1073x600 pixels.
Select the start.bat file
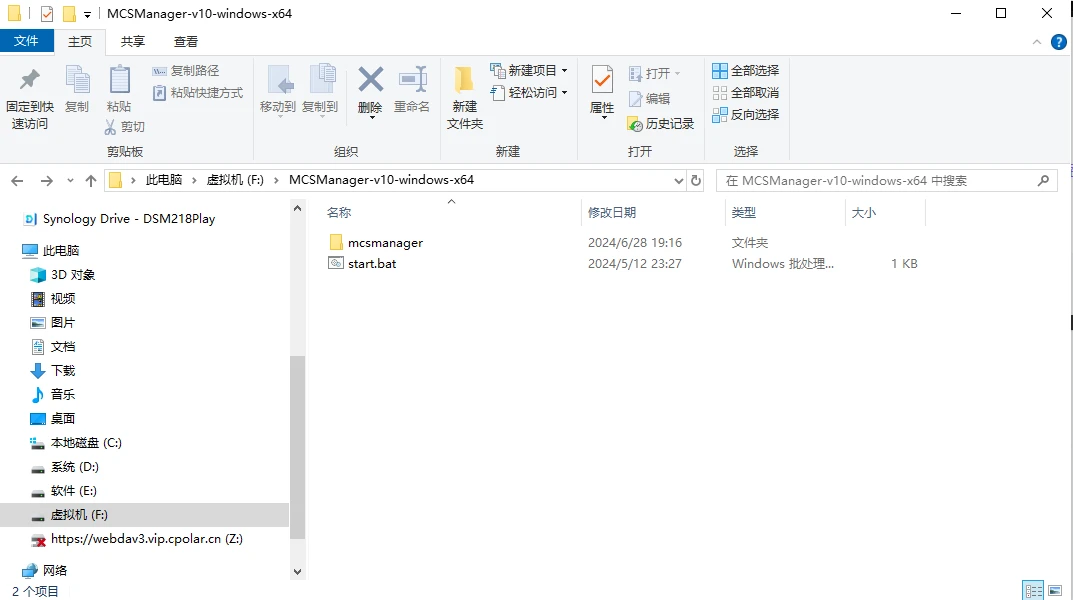click(372, 264)
